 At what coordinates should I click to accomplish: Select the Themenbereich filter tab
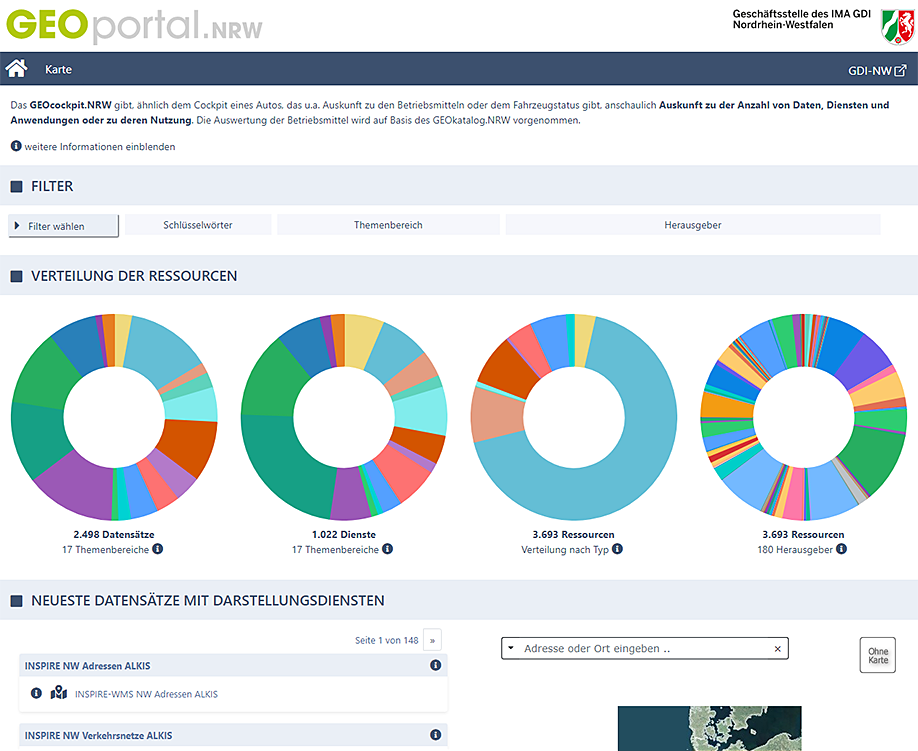[x=388, y=225]
